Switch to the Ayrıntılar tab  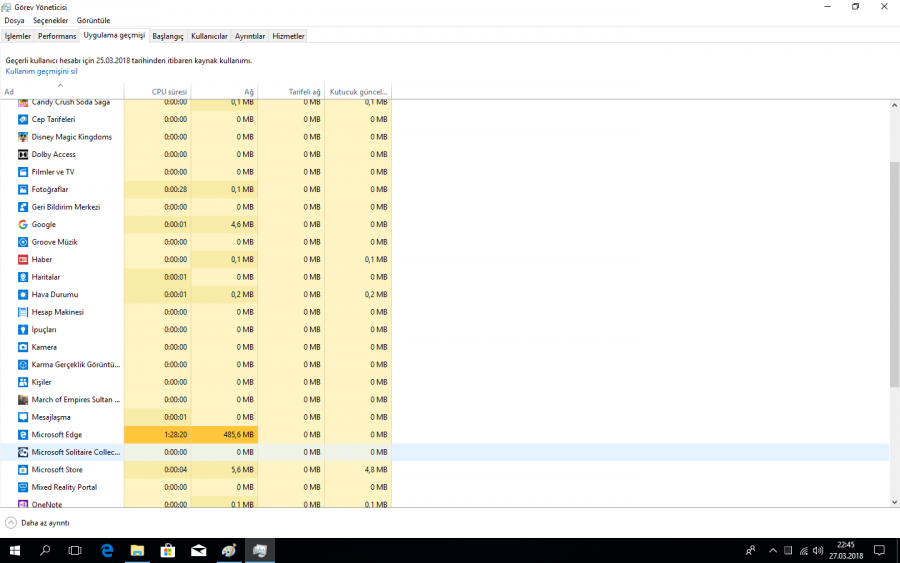click(x=250, y=36)
